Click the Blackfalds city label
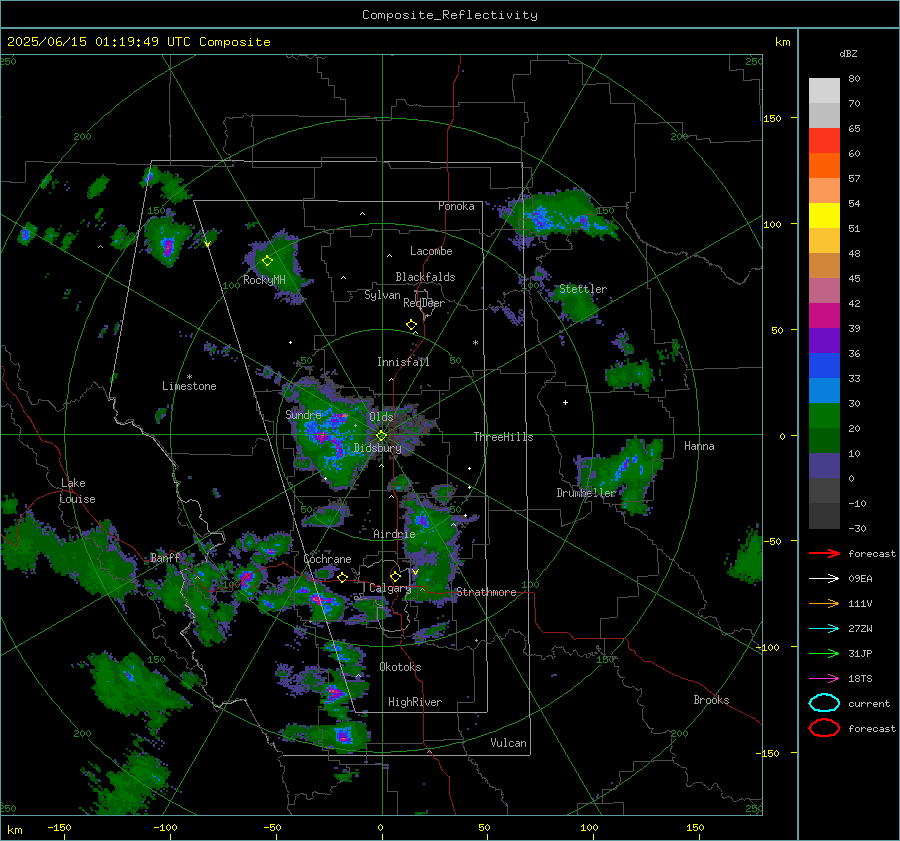 (x=425, y=277)
